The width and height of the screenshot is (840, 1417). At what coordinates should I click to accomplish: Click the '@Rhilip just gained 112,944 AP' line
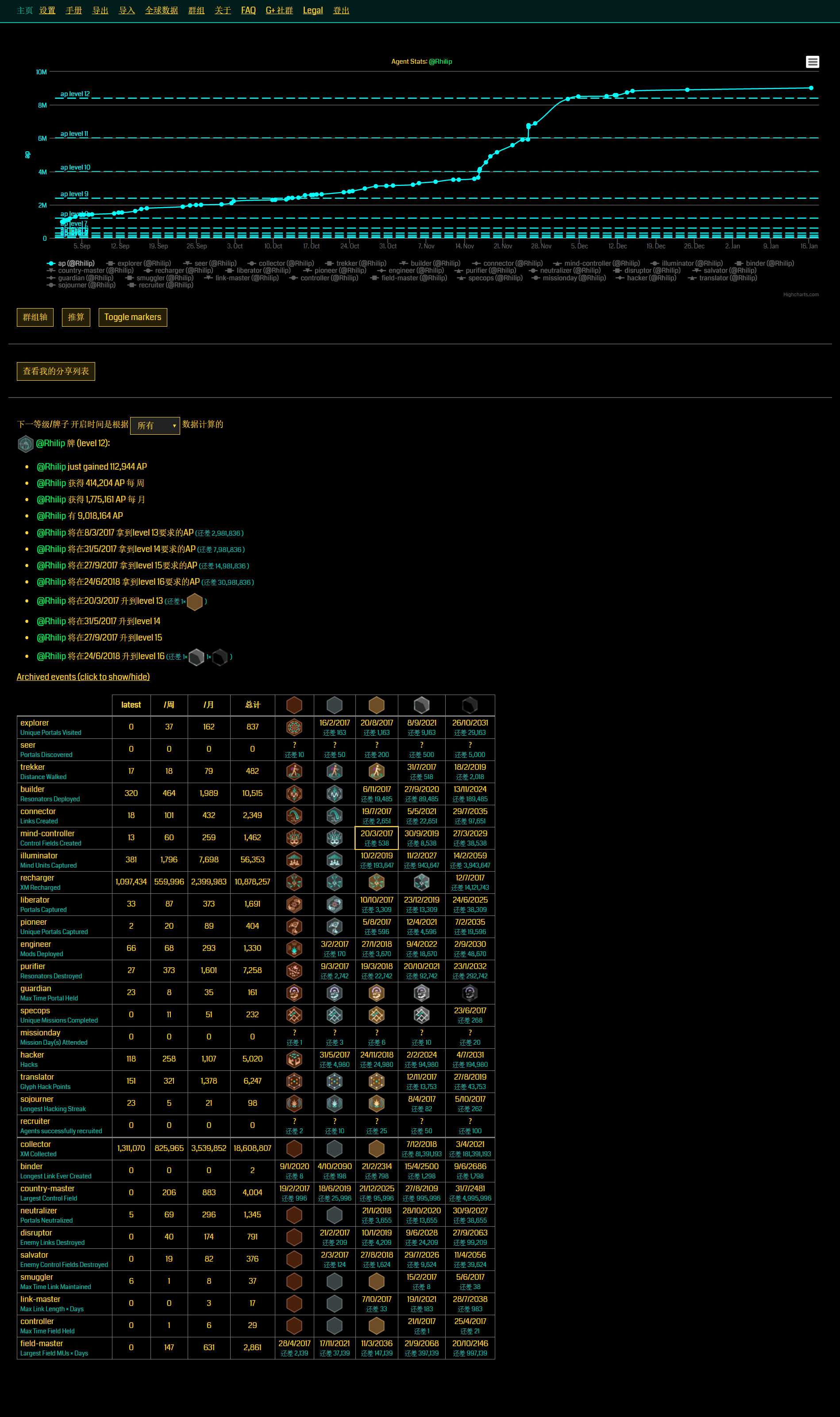(x=92, y=467)
